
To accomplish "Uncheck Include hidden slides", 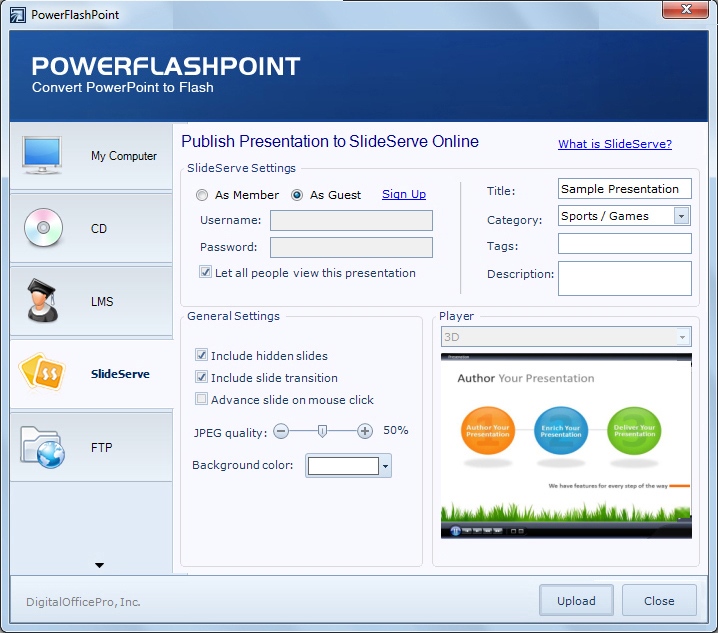I will pyautogui.click(x=202, y=355).
